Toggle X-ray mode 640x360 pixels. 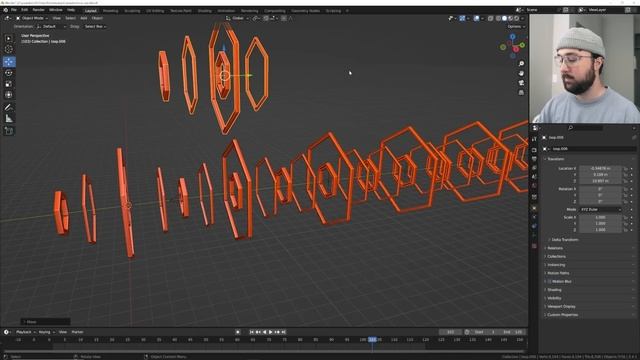pyautogui.click(x=490, y=18)
